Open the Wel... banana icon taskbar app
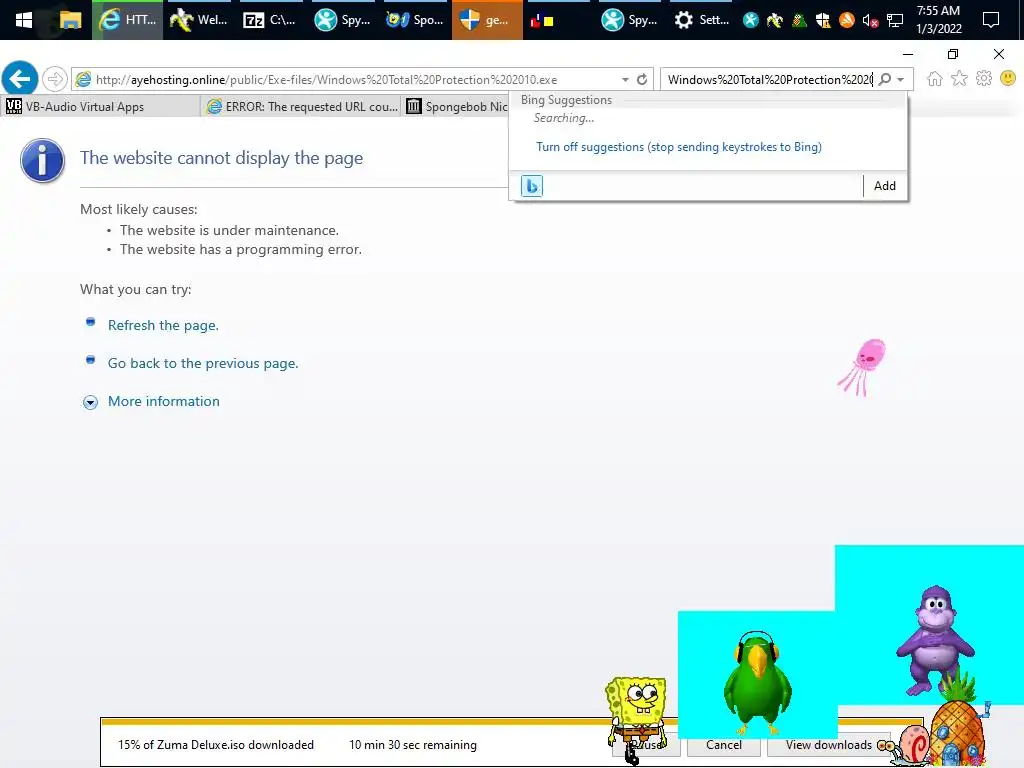Screen dimensions: 1024x768 pos(199,20)
